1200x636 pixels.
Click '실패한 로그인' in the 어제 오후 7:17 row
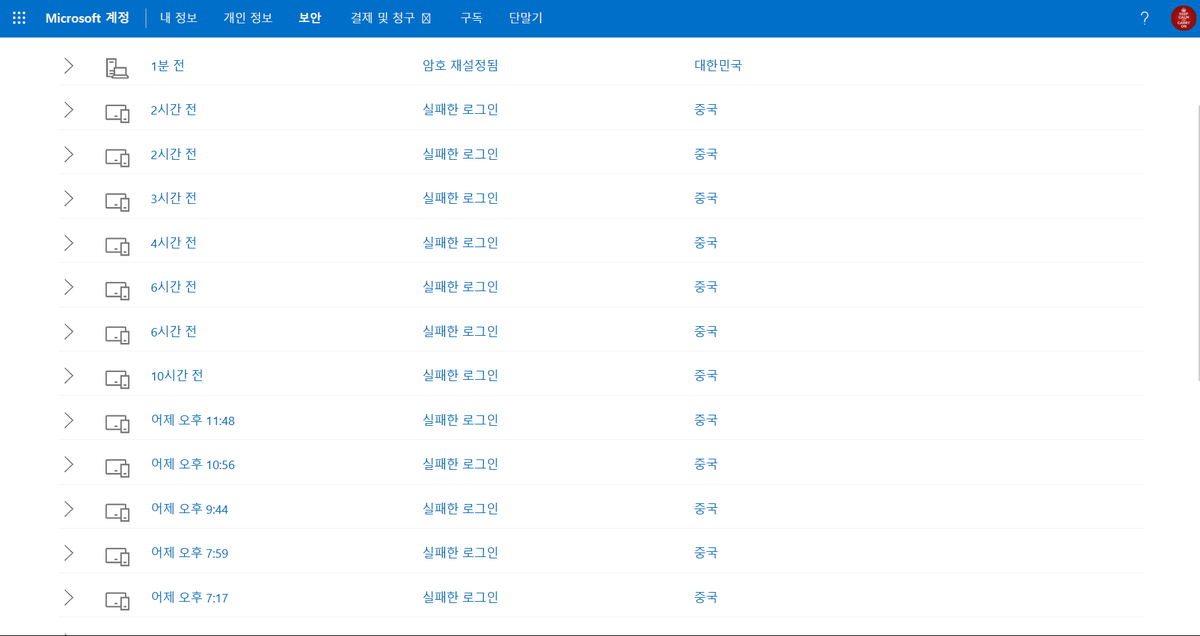tap(460, 597)
